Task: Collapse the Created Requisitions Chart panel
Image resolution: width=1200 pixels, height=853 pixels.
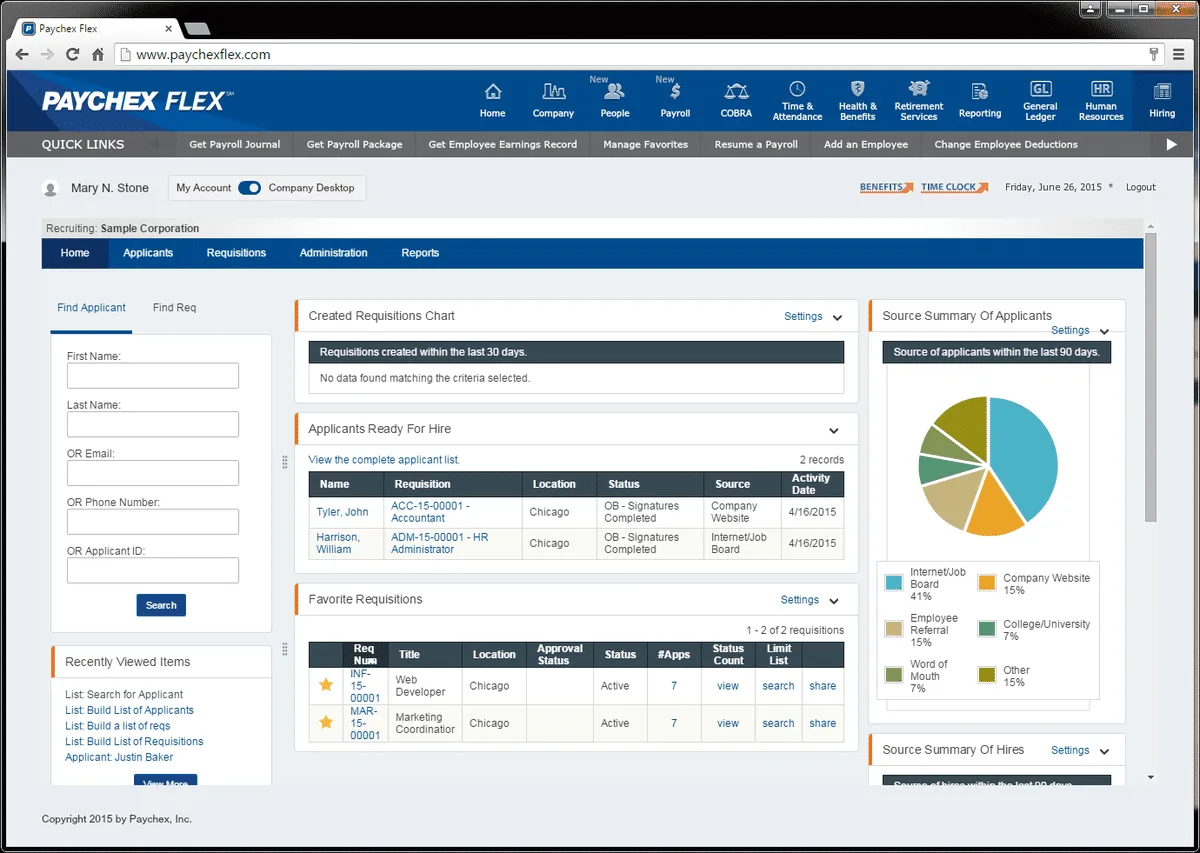Action: pyautogui.click(x=837, y=318)
